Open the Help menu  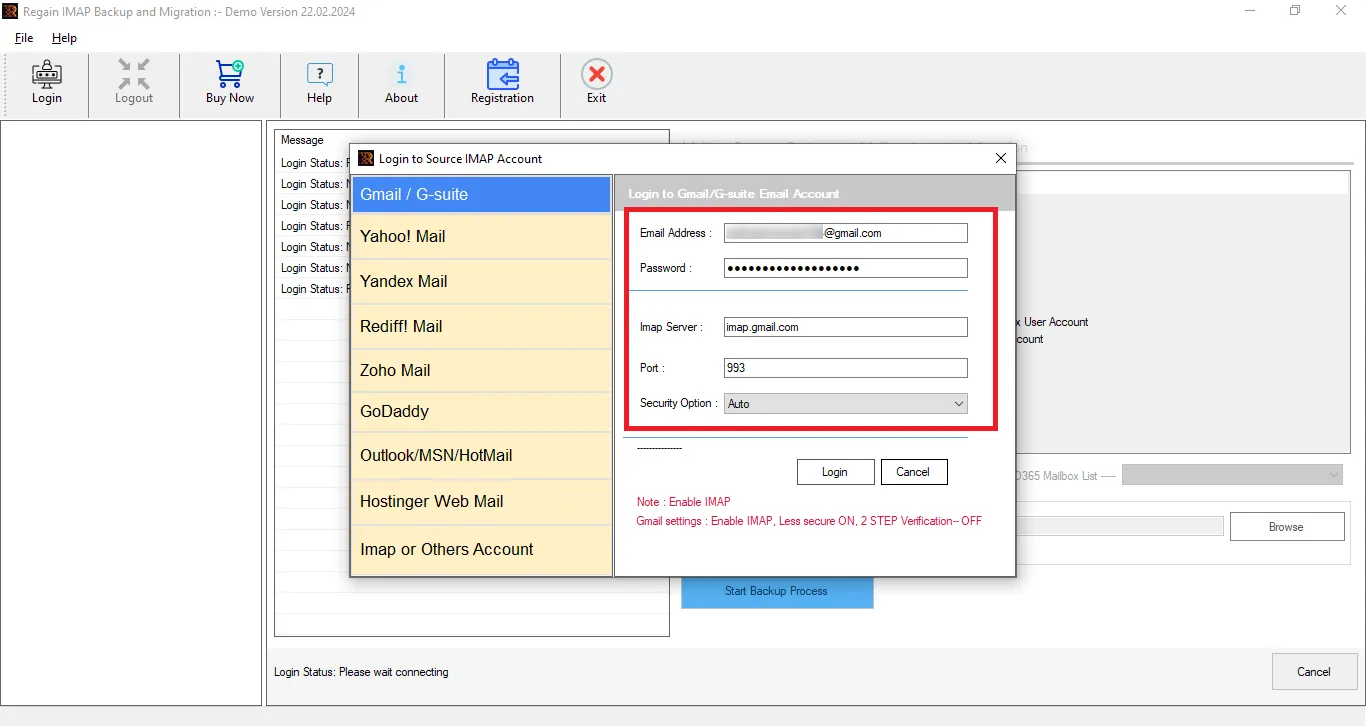[x=64, y=38]
